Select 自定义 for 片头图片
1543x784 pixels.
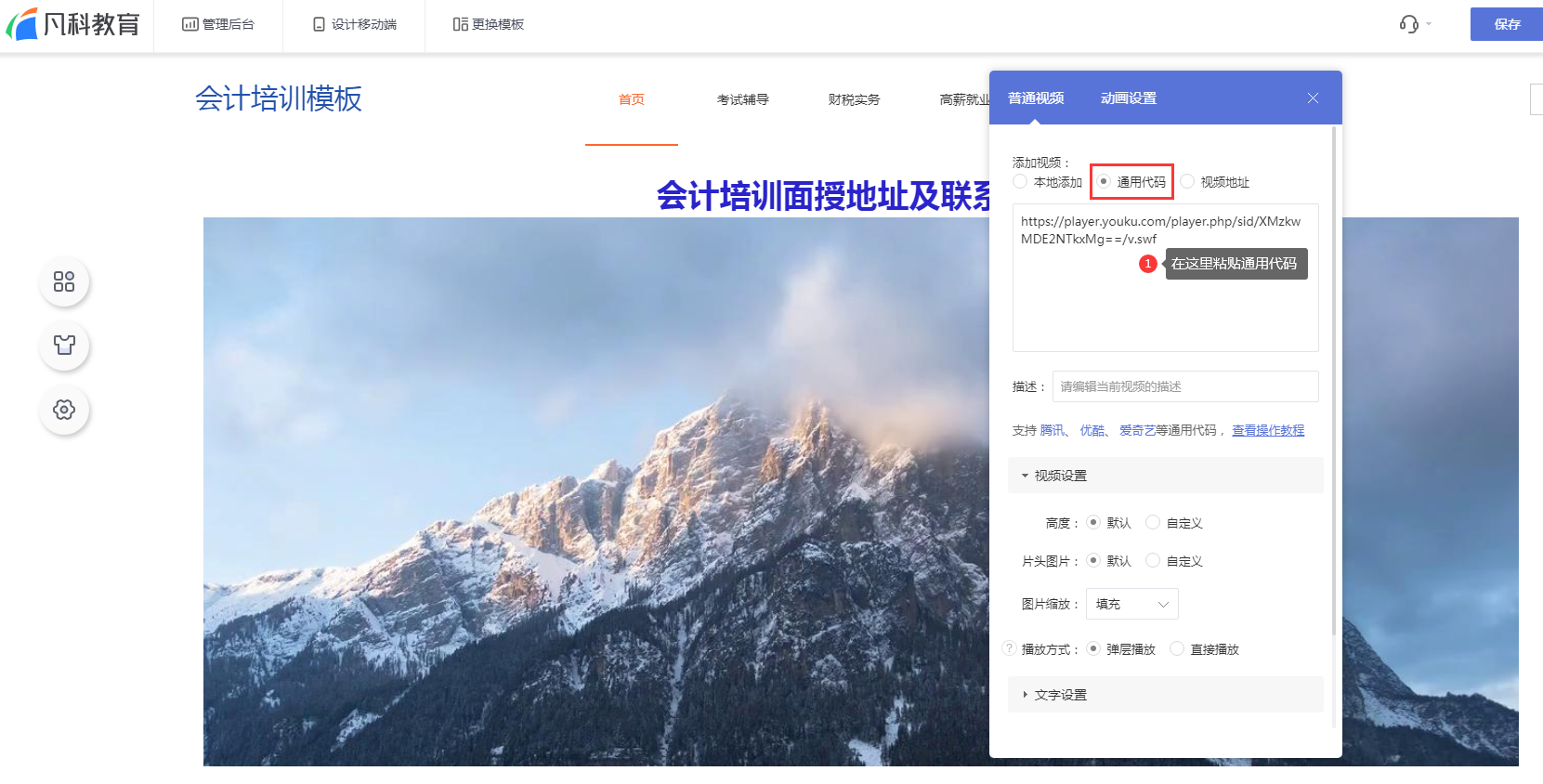tap(1153, 560)
